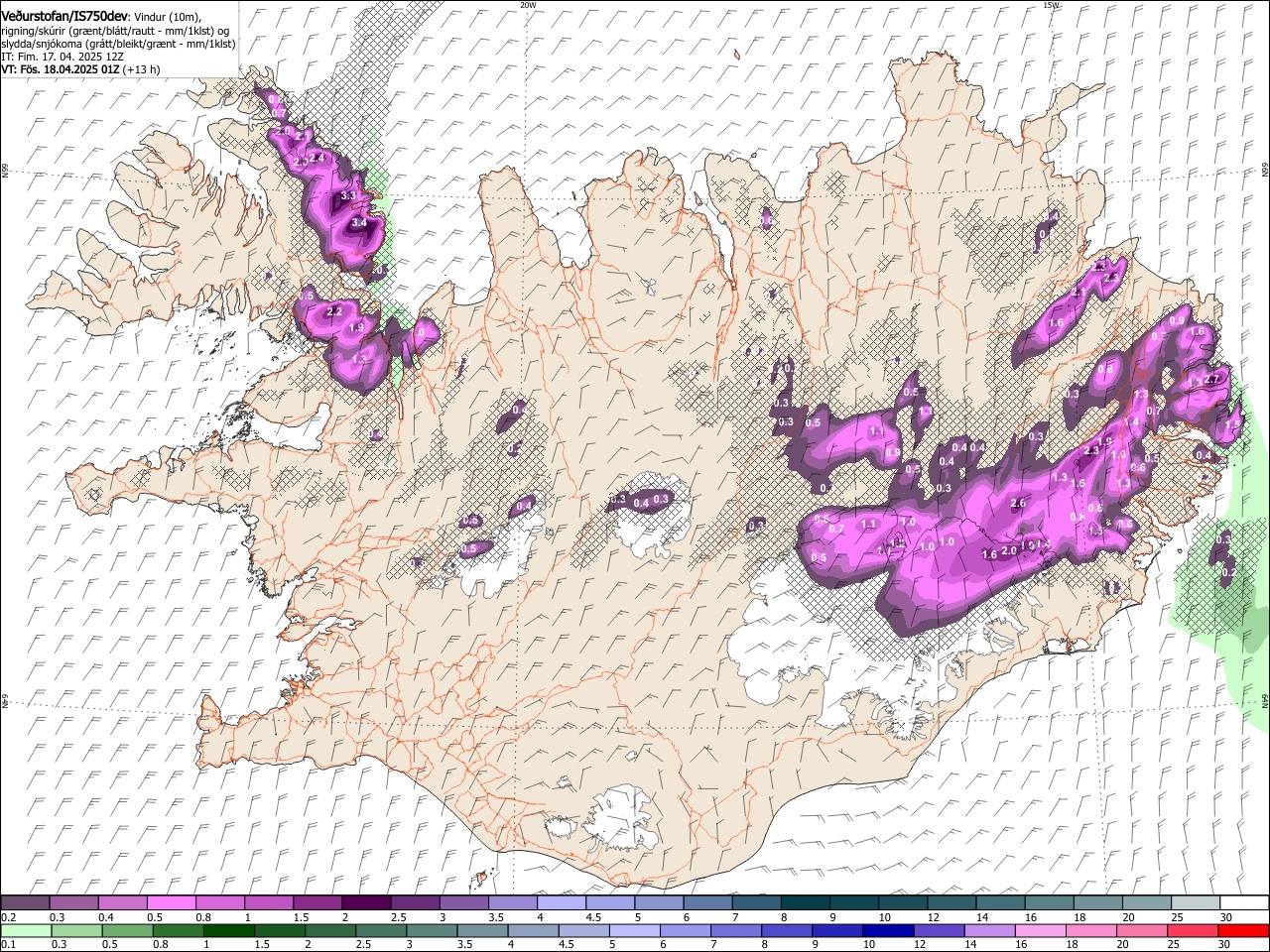Screen dimensions: 1270x952
Task: Select the light pink 16 swatch in lower legend
Action: click(1039, 931)
